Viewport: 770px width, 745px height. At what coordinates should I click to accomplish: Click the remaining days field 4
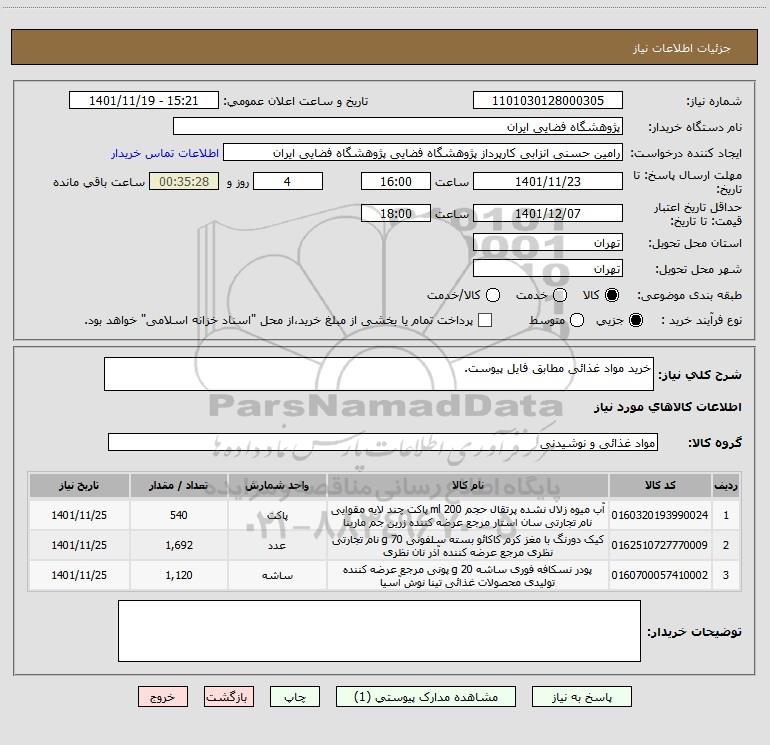[x=288, y=181]
